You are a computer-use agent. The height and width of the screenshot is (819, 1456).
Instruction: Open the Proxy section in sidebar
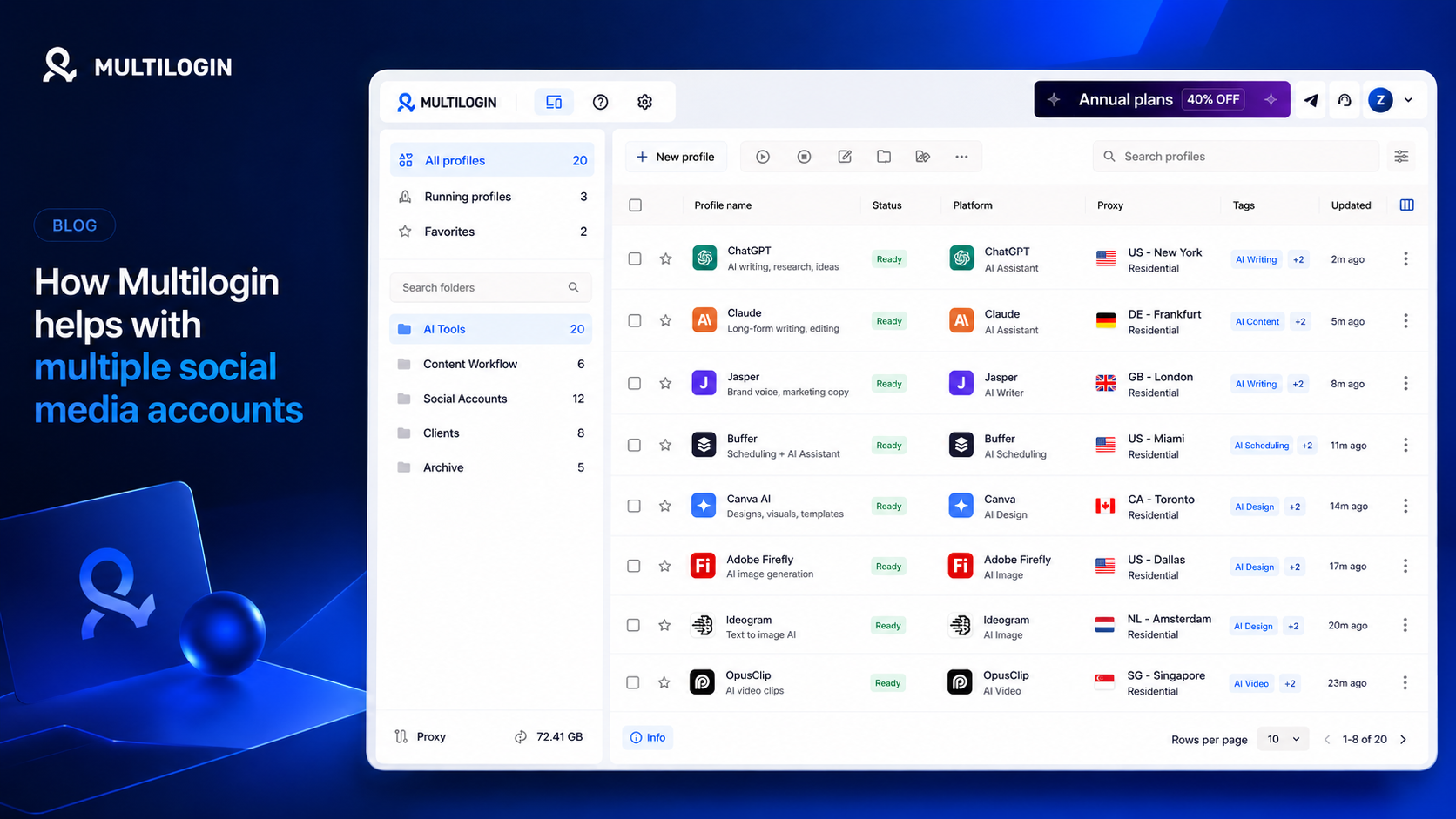point(421,736)
